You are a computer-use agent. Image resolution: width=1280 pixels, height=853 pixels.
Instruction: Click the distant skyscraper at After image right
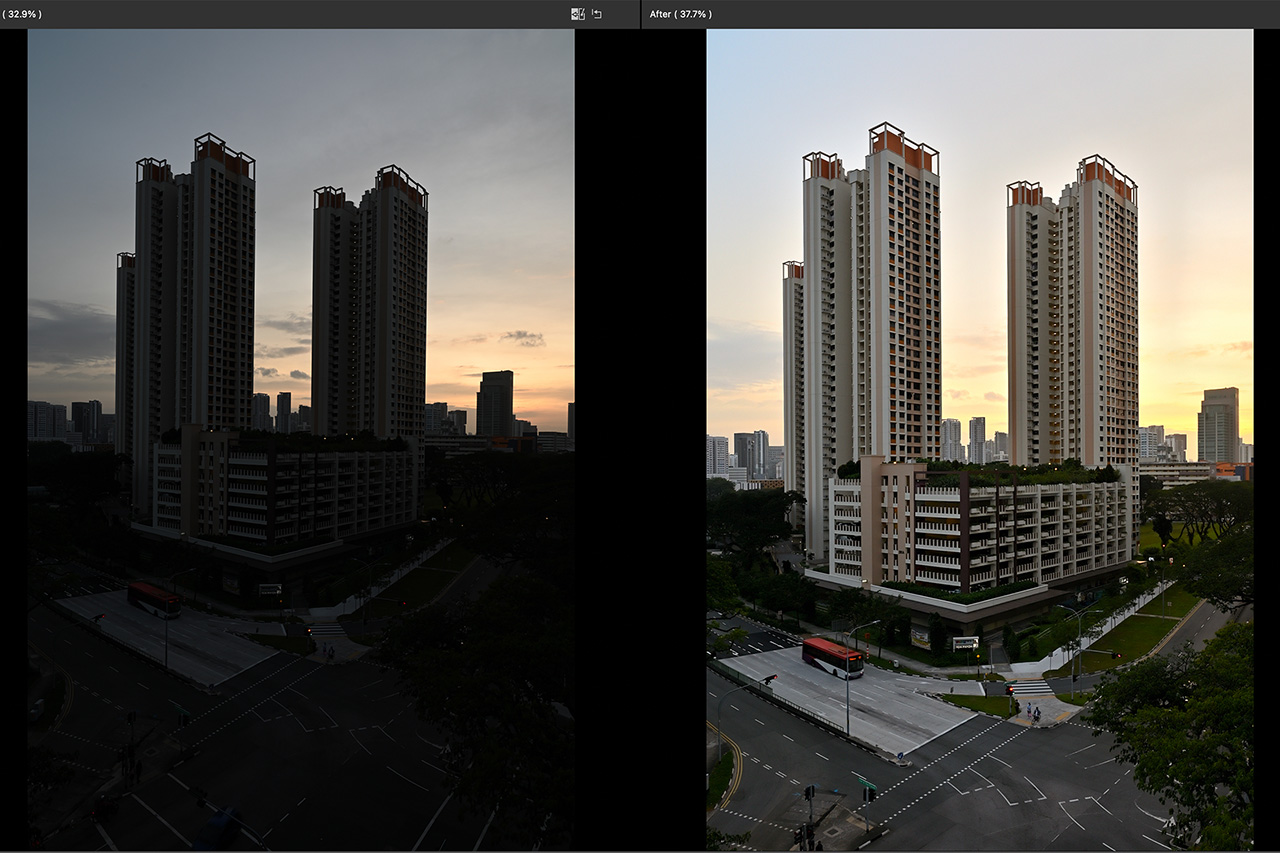tap(1218, 425)
